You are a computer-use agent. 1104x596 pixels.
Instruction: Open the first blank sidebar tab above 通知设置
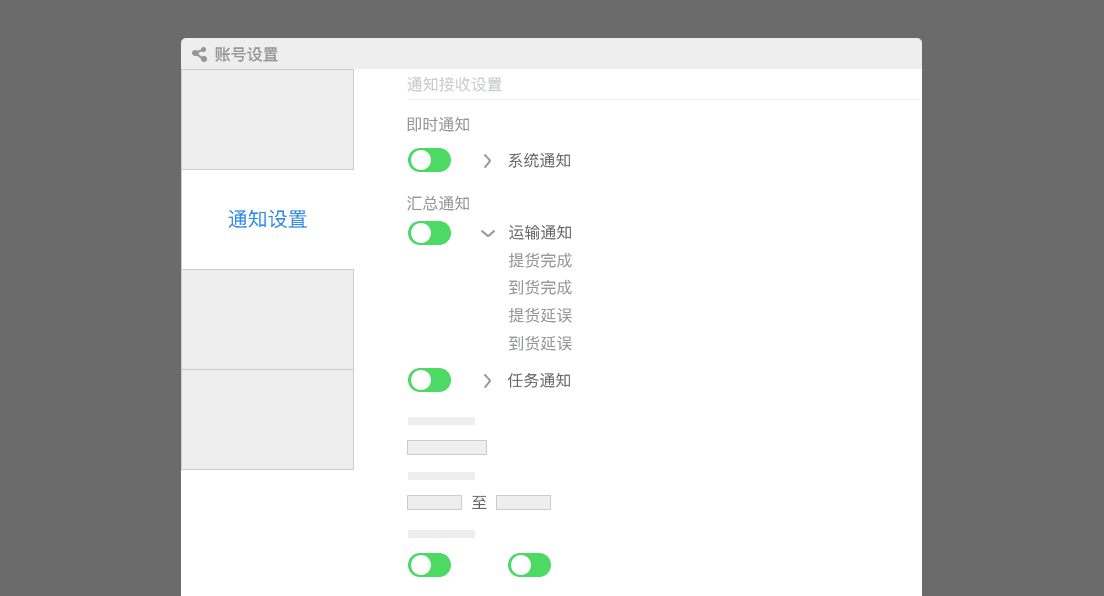click(x=268, y=119)
